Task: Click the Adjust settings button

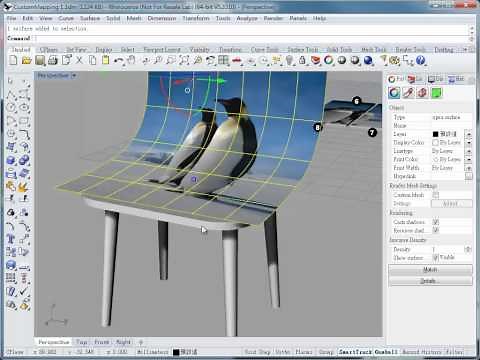Action: (x=452, y=203)
